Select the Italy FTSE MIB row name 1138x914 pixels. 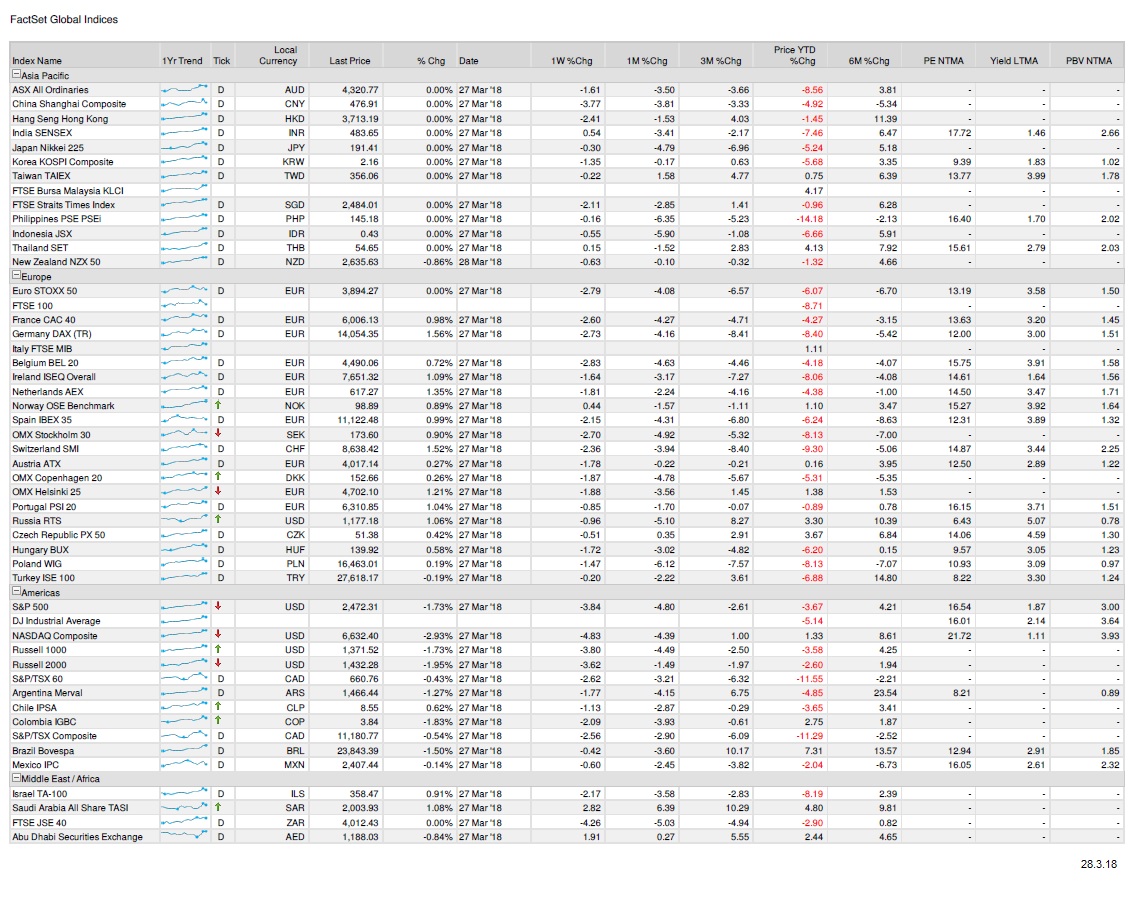click(x=42, y=348)
